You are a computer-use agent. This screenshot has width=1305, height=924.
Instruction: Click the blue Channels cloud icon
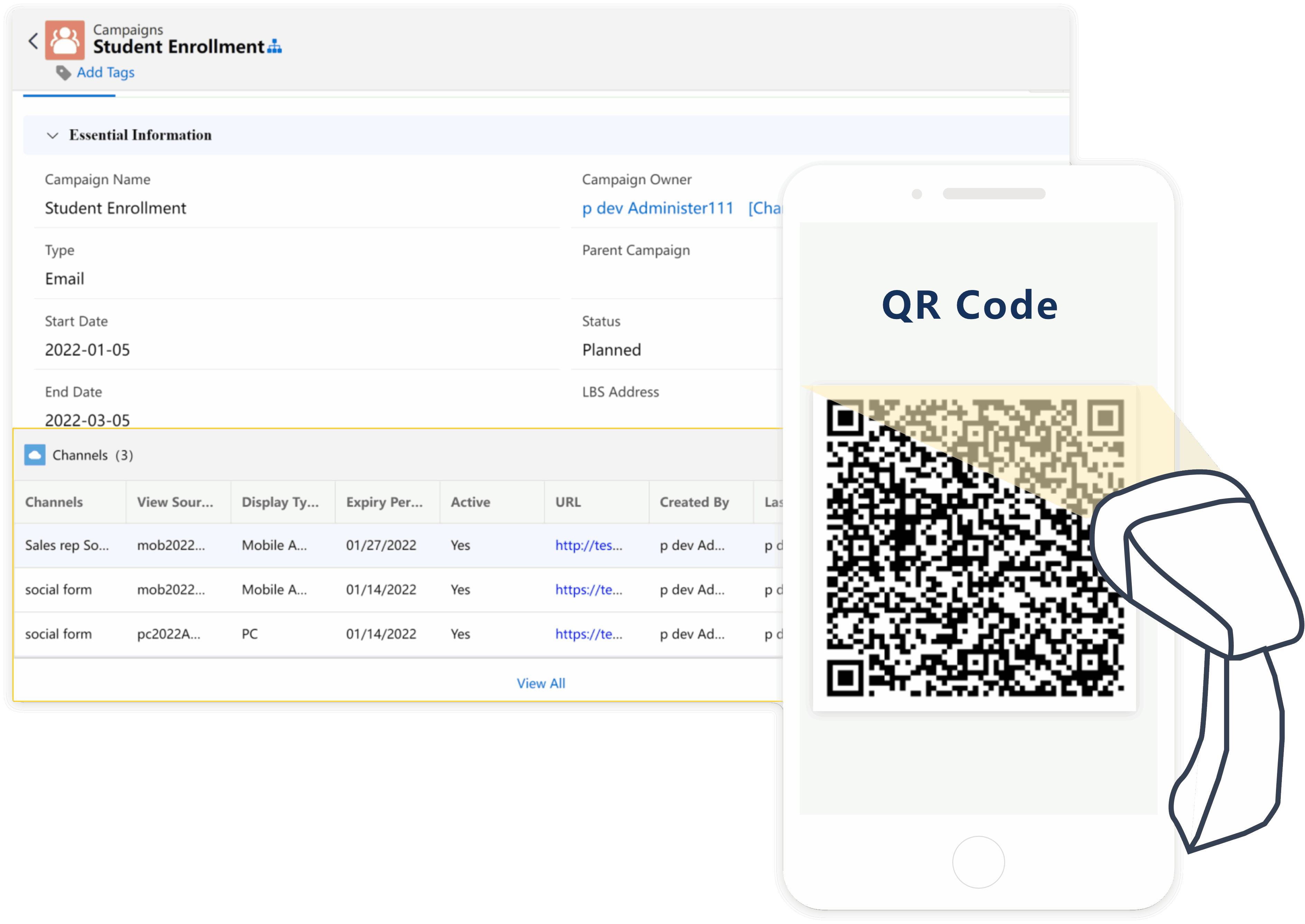[x=35, y=455]
